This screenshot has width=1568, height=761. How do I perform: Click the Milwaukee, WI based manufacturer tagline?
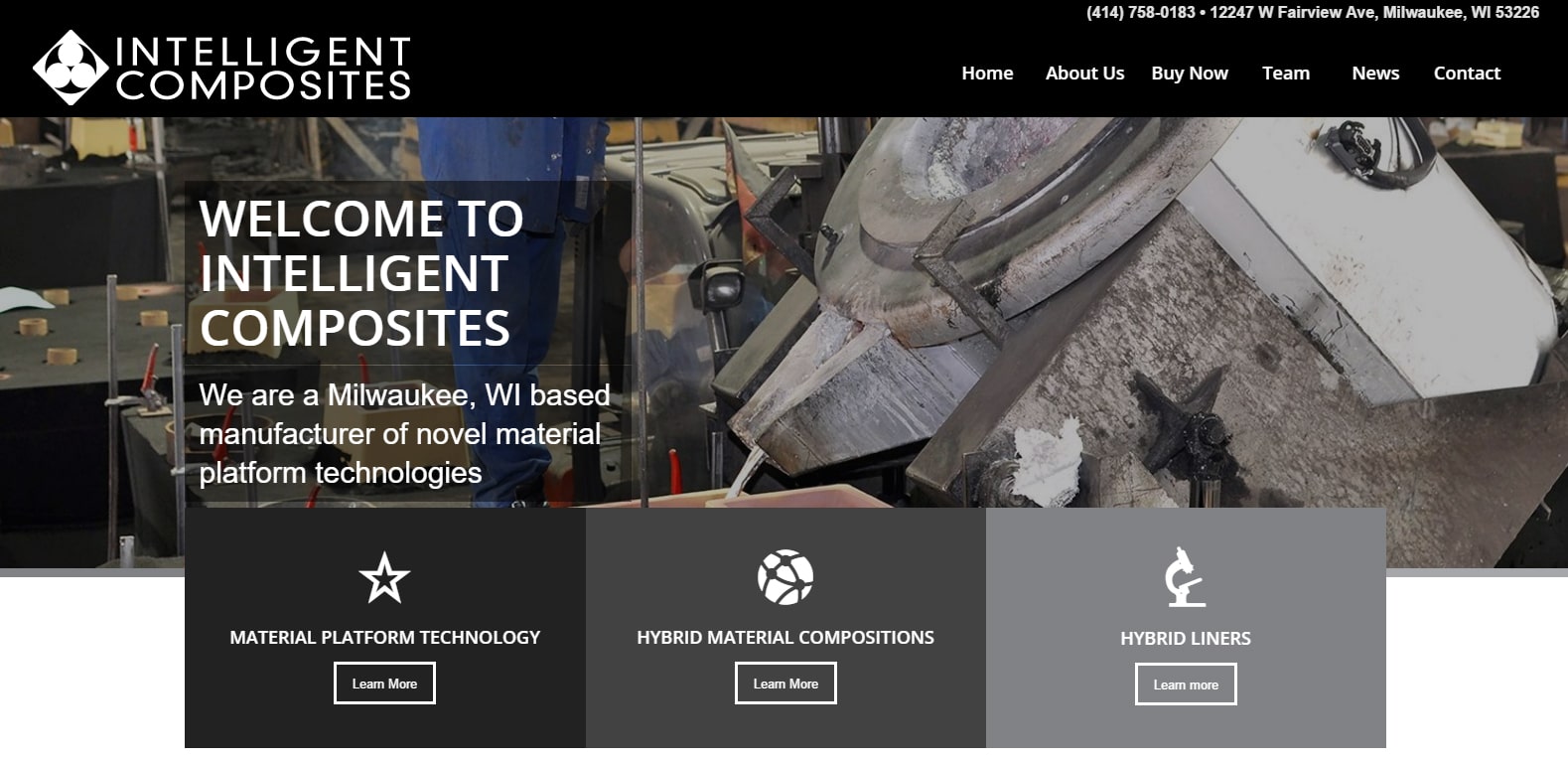[x=404, y=434]
